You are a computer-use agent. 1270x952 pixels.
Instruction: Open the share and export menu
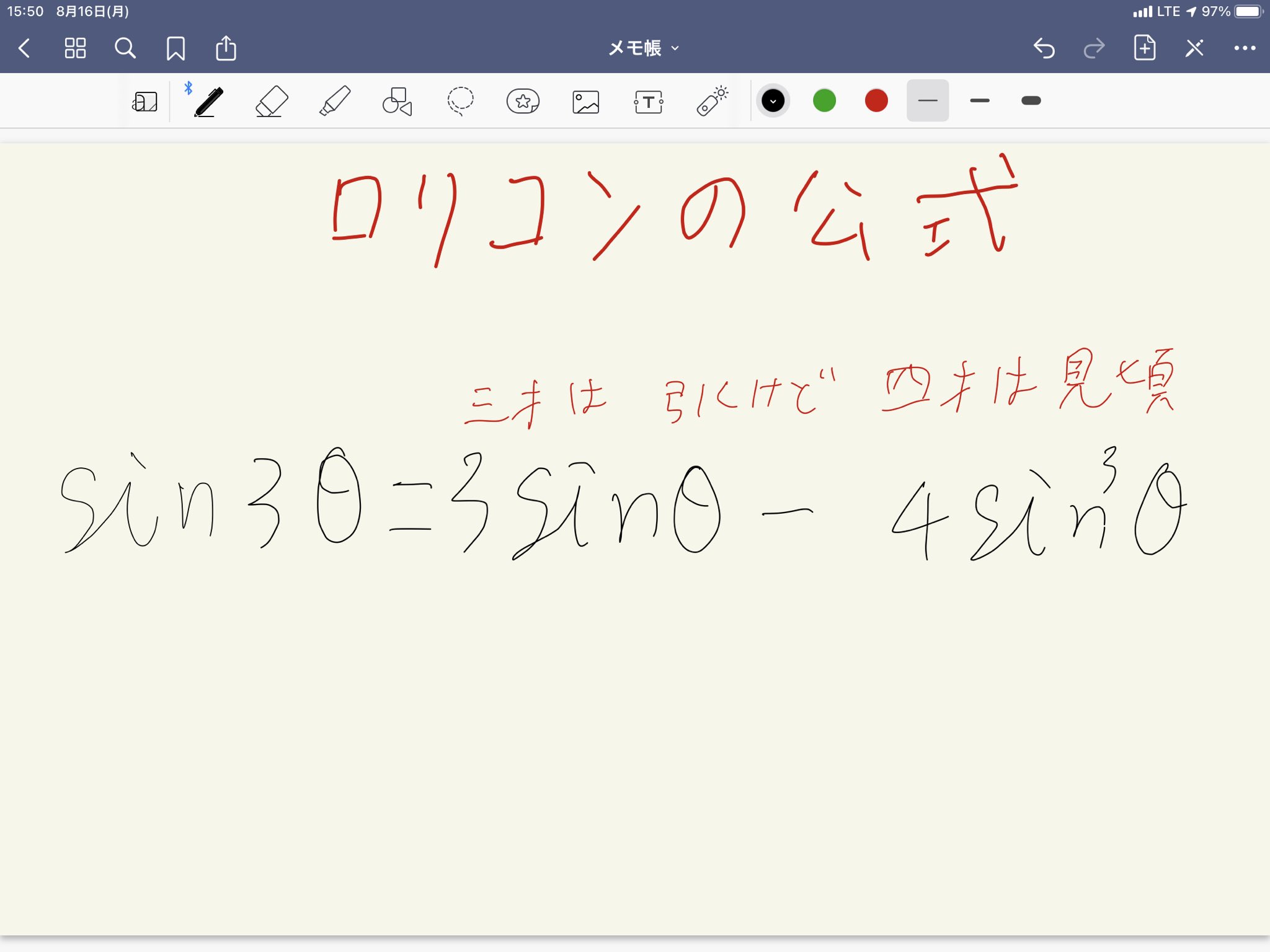click(x=226, y=48)
